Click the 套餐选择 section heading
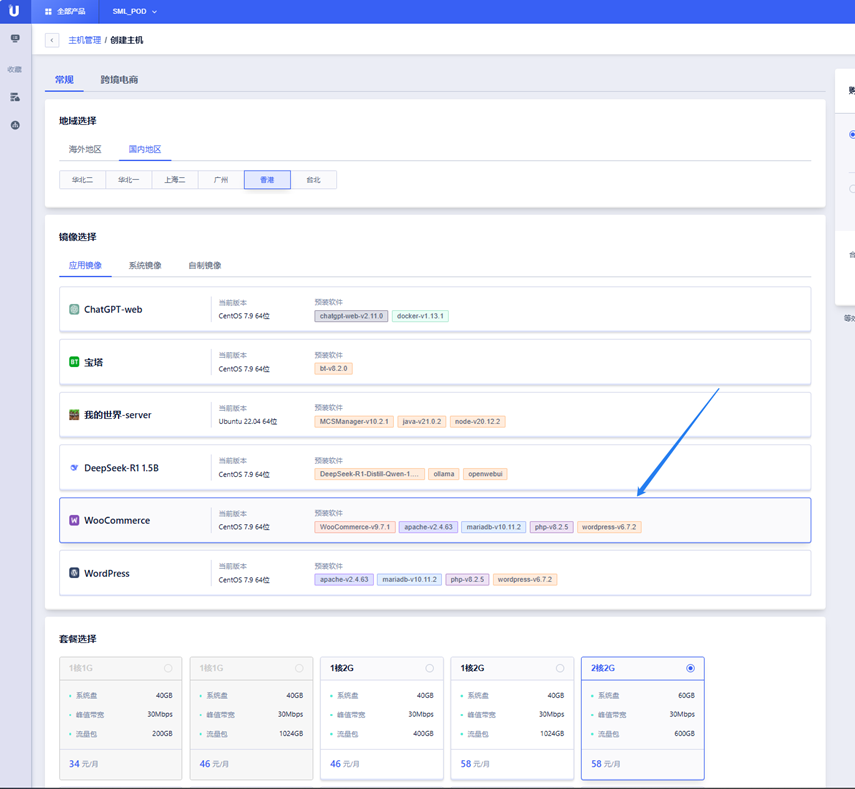855x789 pixels. click(78, 639)
